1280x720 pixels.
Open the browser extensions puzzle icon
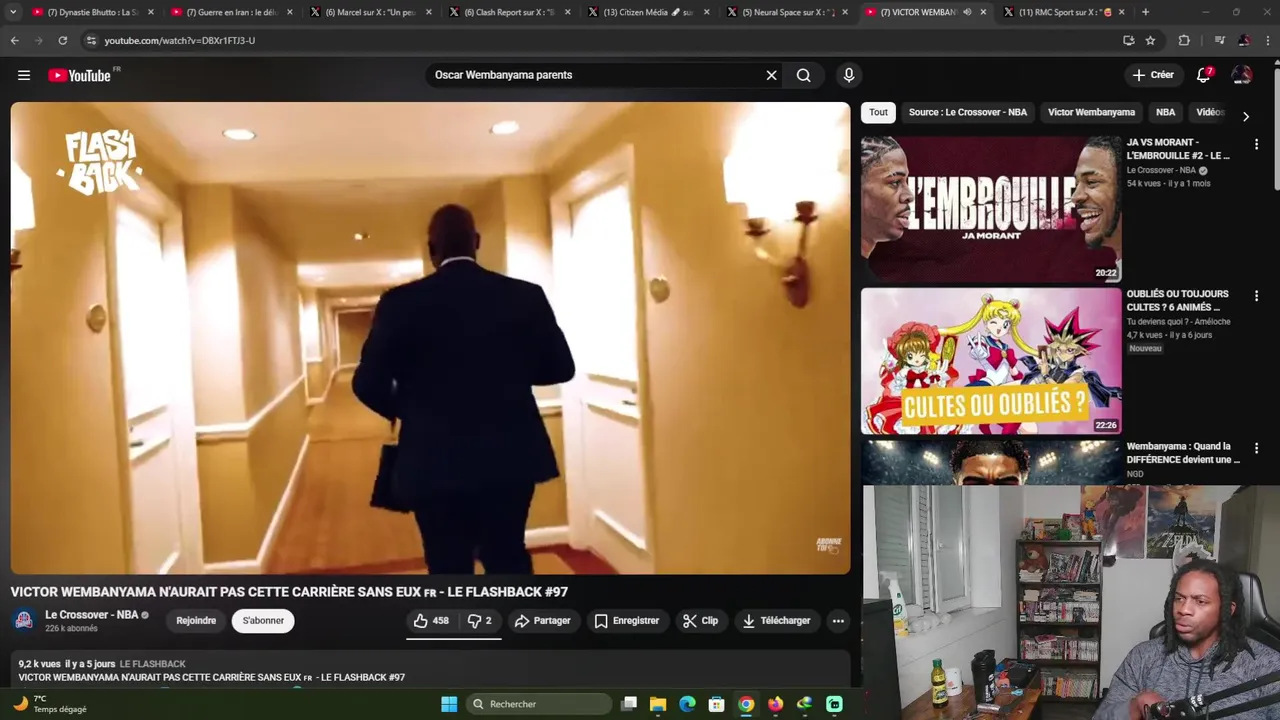1184,40
